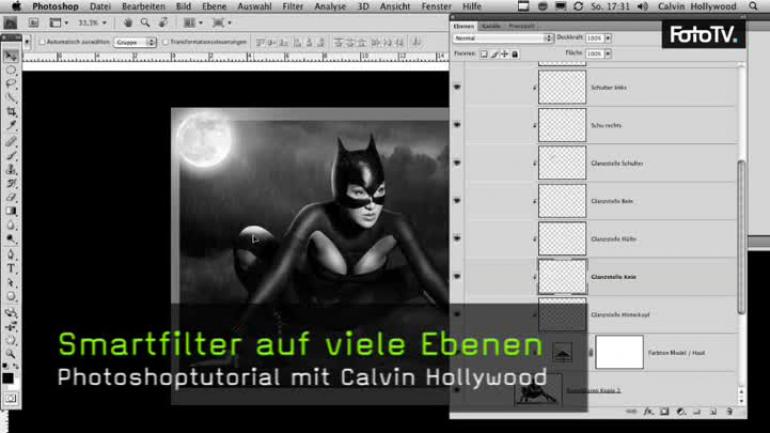
Task: Select the Type tool
Action: click(10, 269)
